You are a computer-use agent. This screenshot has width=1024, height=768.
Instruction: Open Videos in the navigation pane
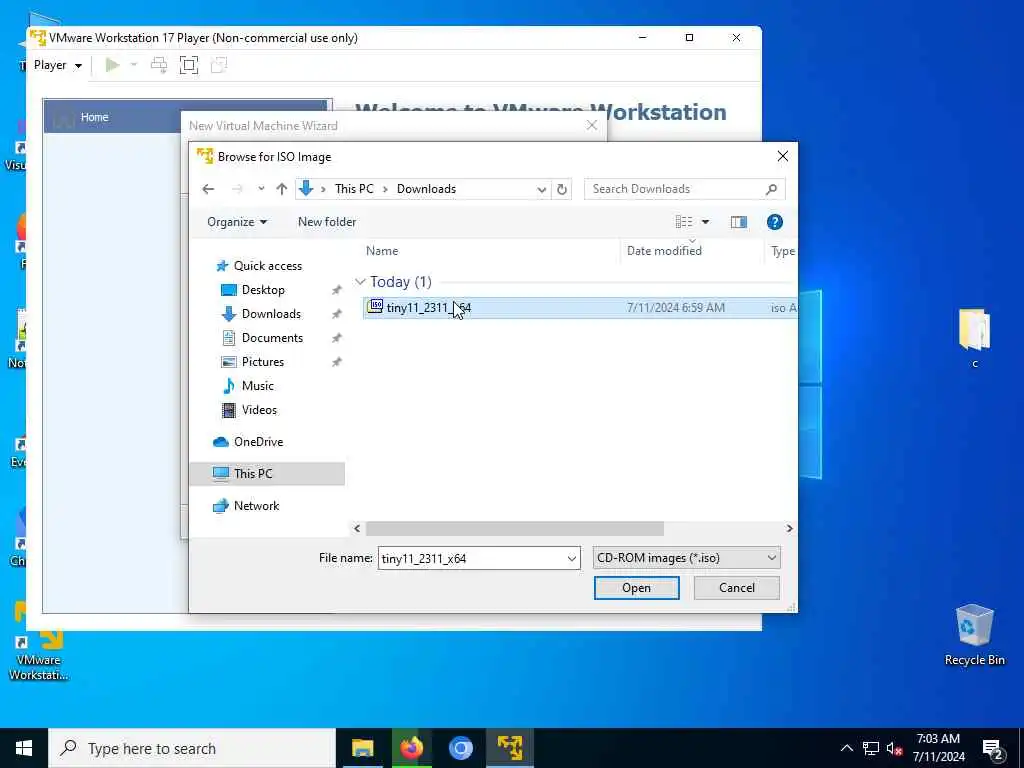(259, 410)
